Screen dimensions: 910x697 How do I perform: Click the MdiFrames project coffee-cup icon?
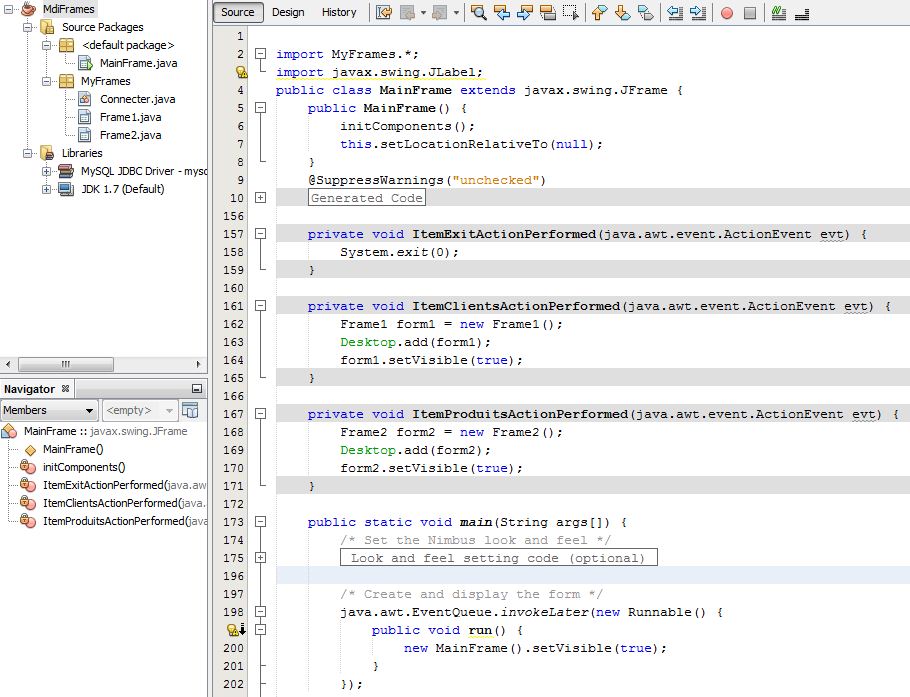28,9
